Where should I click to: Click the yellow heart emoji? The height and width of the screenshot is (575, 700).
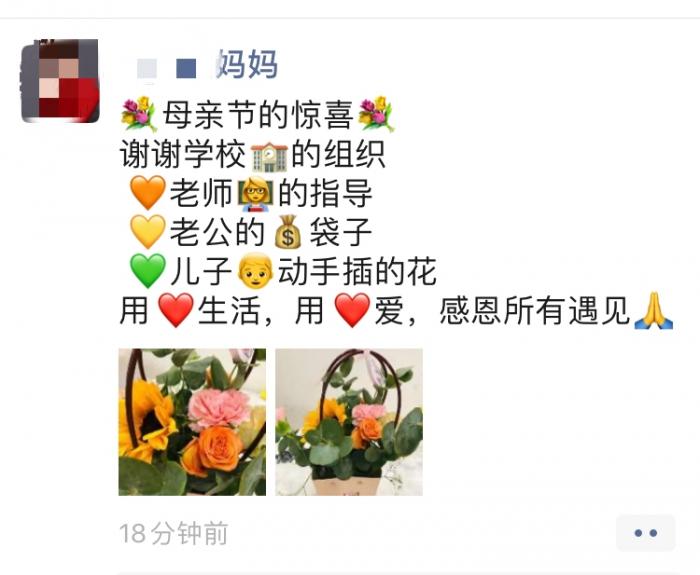click(x=147, y=231)
